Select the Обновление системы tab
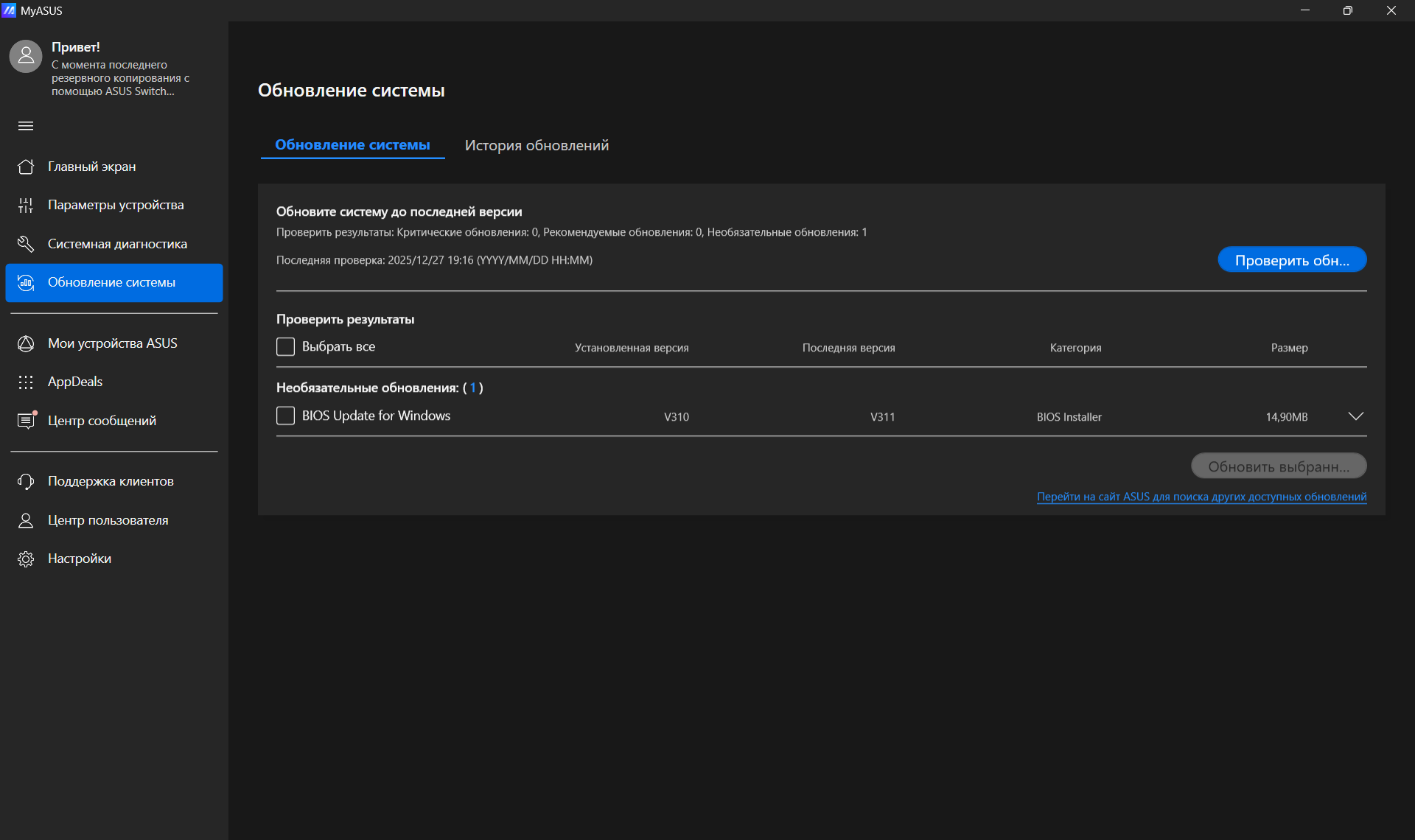1415x840 pixels. pos(352,145)
